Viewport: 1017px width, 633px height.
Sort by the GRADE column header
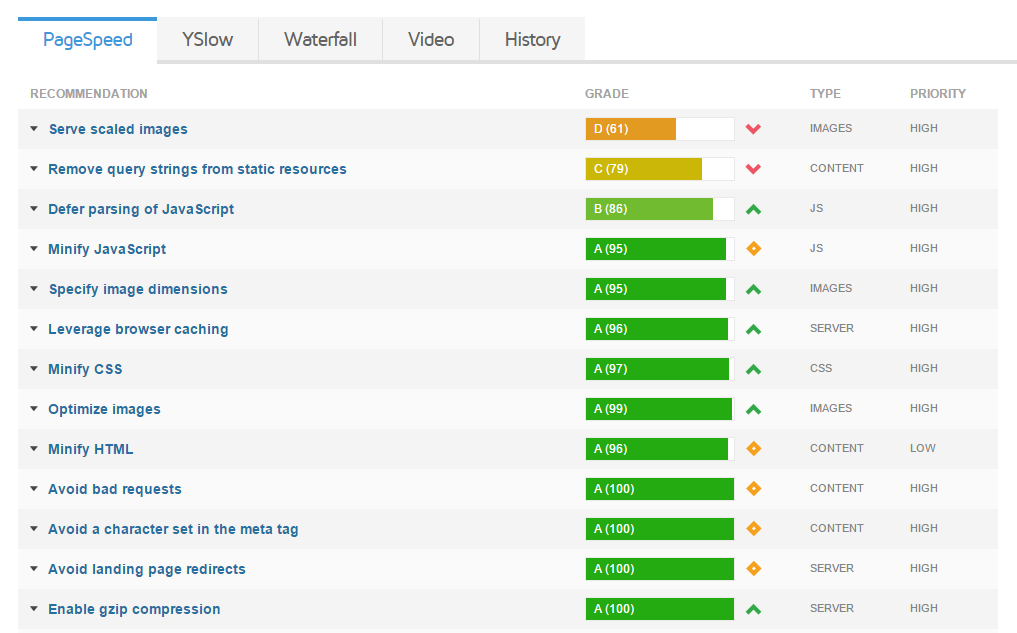click(x=606, y=94)
